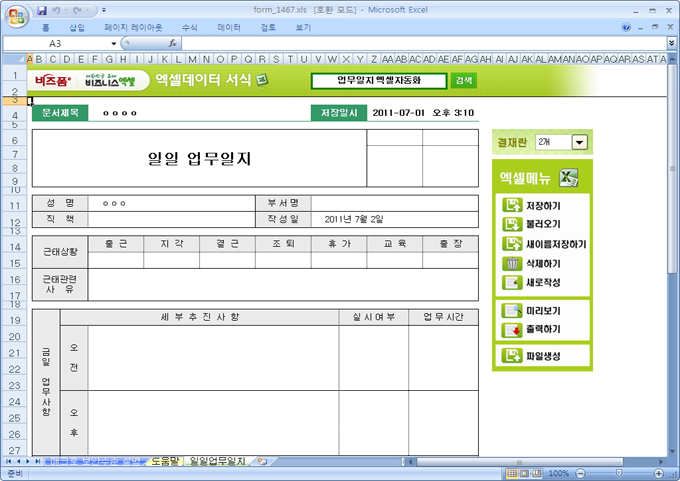The height and width of the screenshot is (481, 680).
Task: Open the 결재란 dropdown showing 2개
Action: point(579,143)
